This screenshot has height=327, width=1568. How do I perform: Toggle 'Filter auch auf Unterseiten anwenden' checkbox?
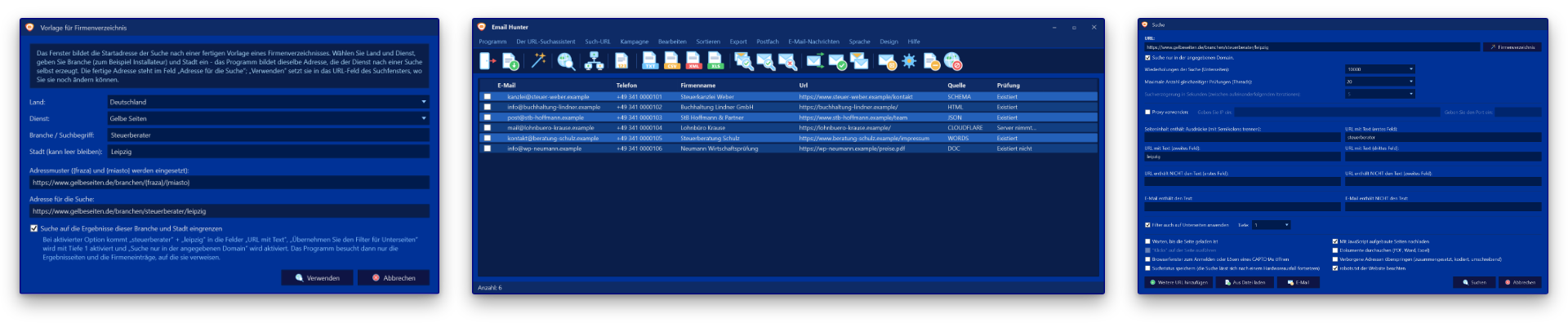(1147, 225)
